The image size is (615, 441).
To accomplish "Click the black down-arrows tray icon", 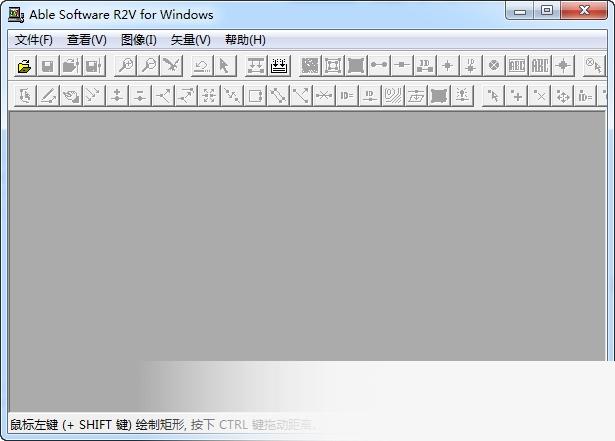I will [x=279, y=66].
